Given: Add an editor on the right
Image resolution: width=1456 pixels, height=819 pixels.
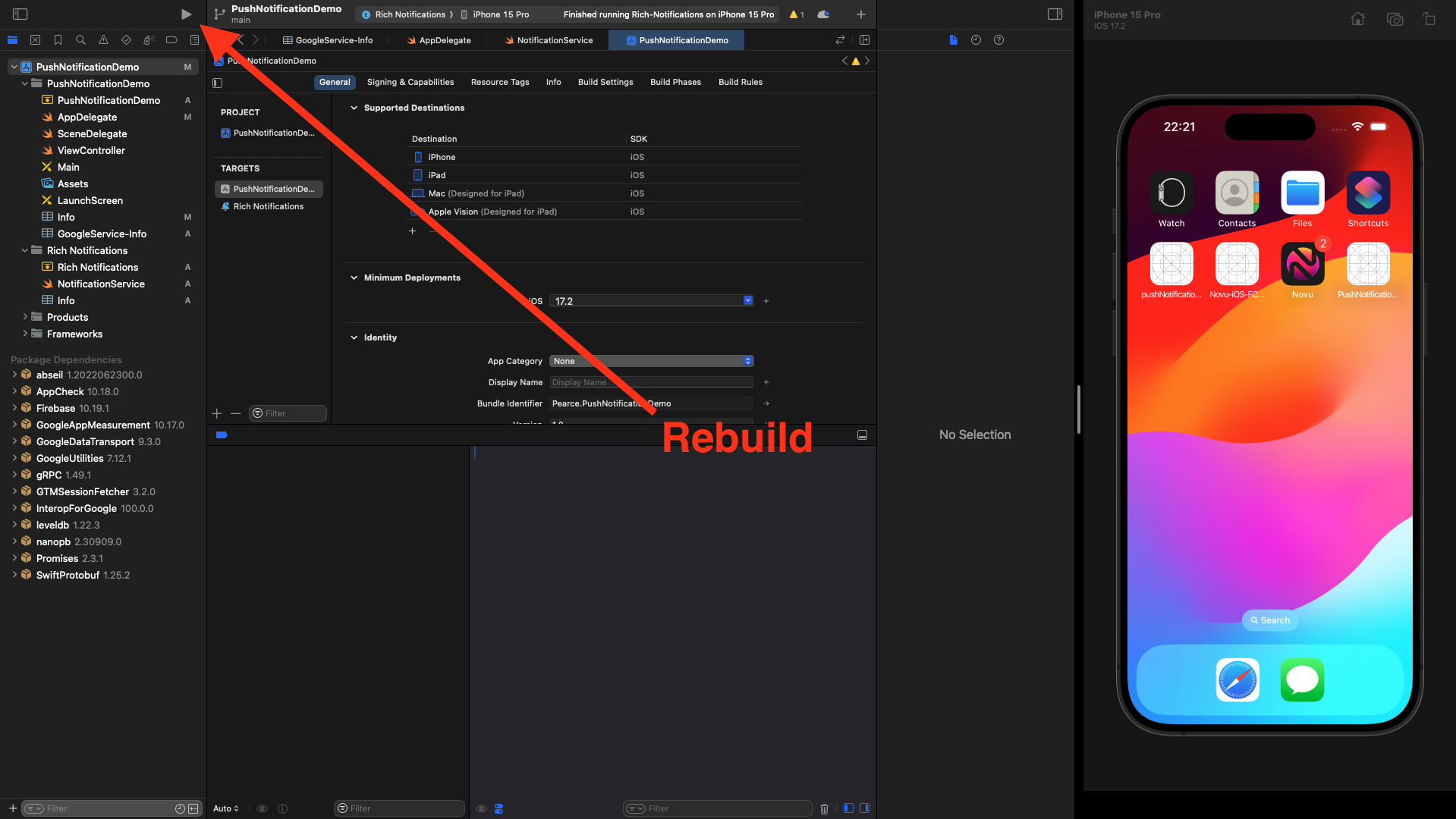Looking at the screenshot, I should click(x=864, y=40).
